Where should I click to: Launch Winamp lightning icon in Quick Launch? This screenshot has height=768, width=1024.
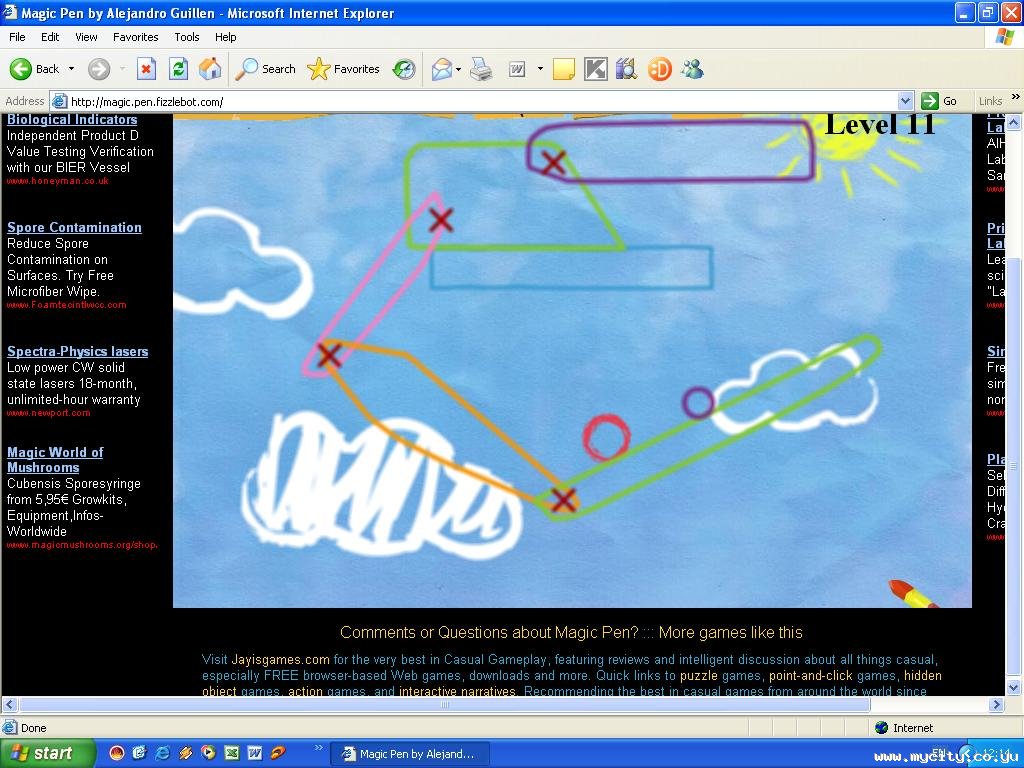coord(185,753)
